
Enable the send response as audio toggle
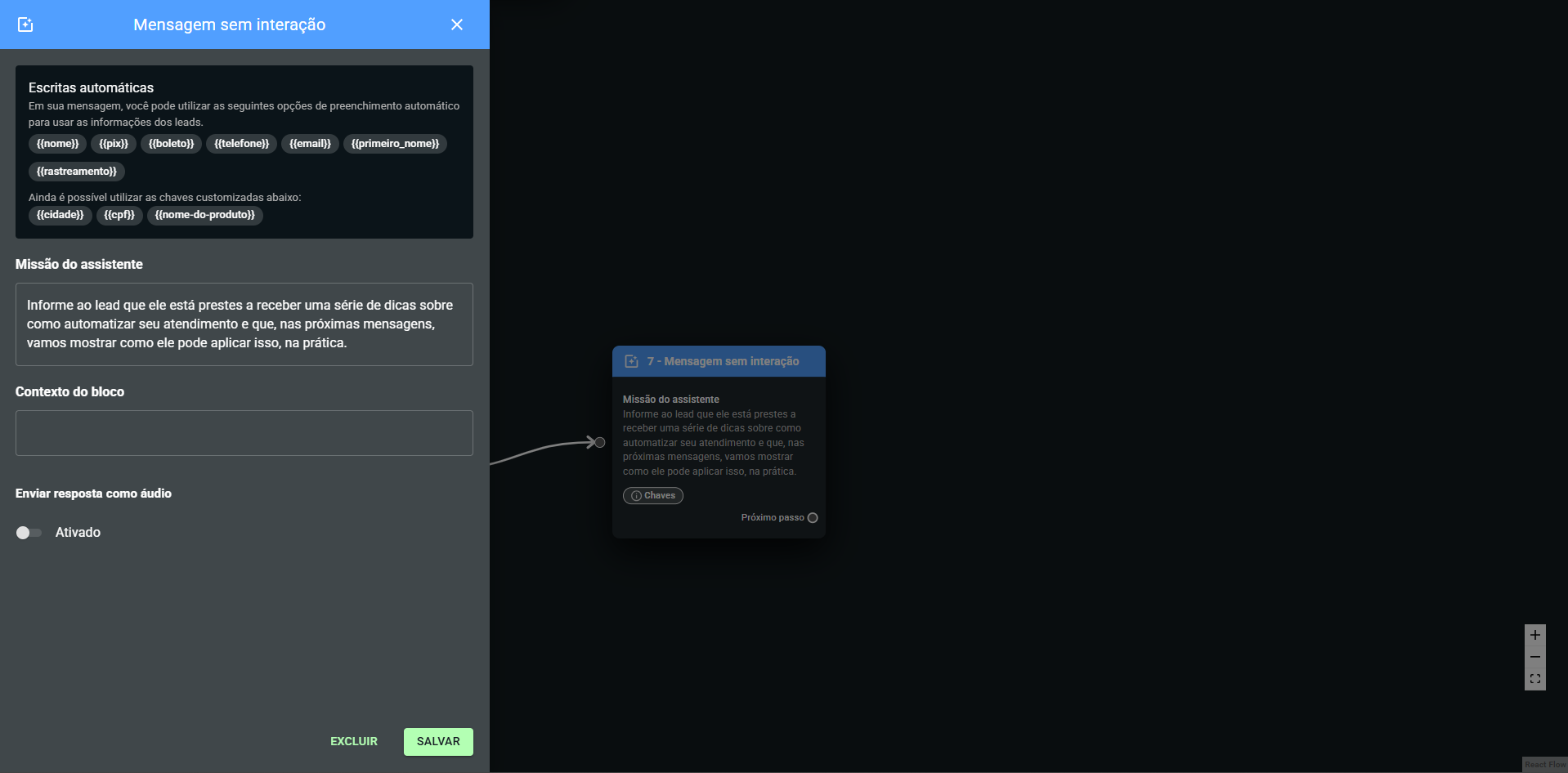(29, 533)
